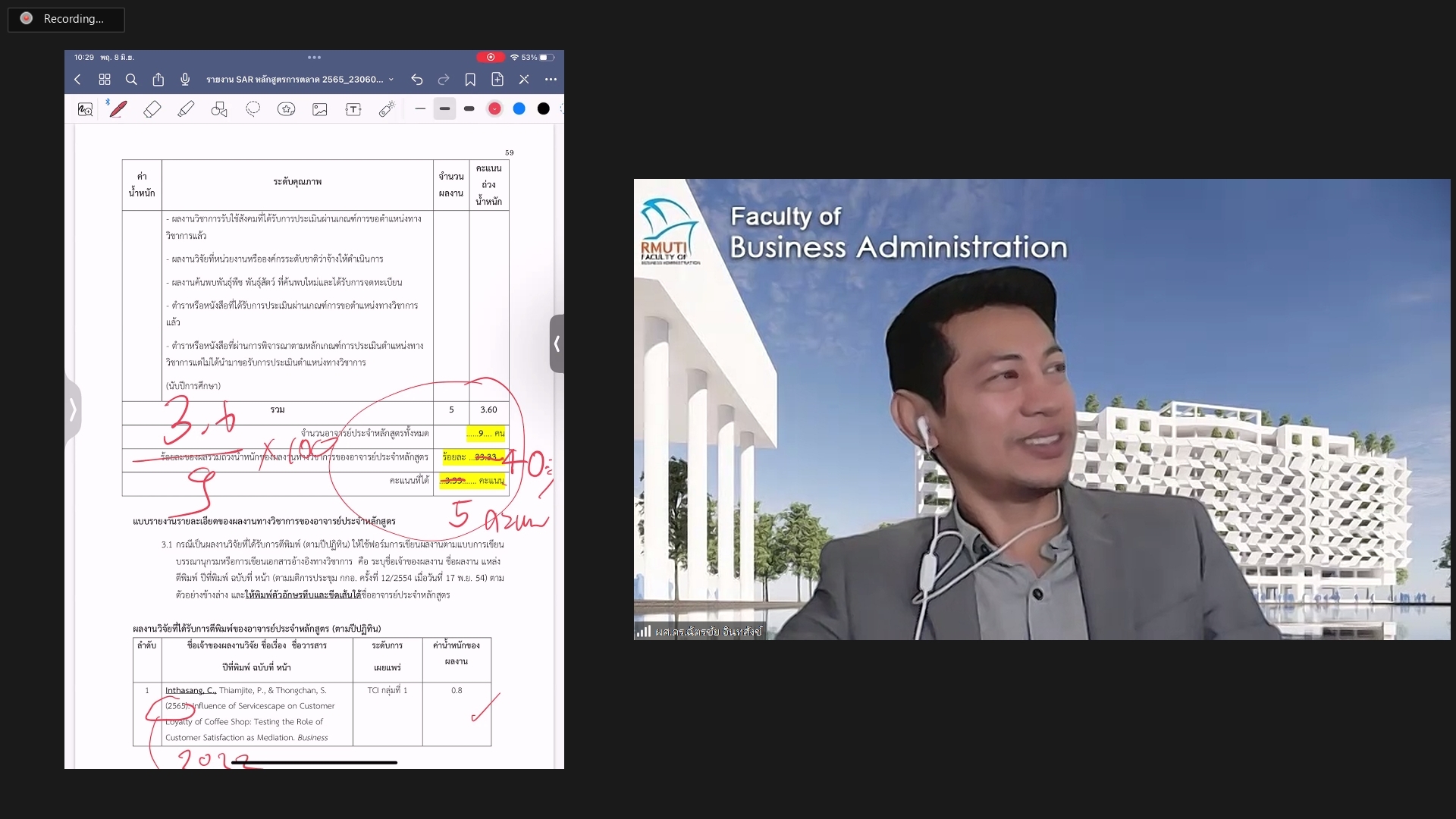Select the Shapes tool
Image resolution: width=1456 pixels, height=819 pixels.
point(219,109)
